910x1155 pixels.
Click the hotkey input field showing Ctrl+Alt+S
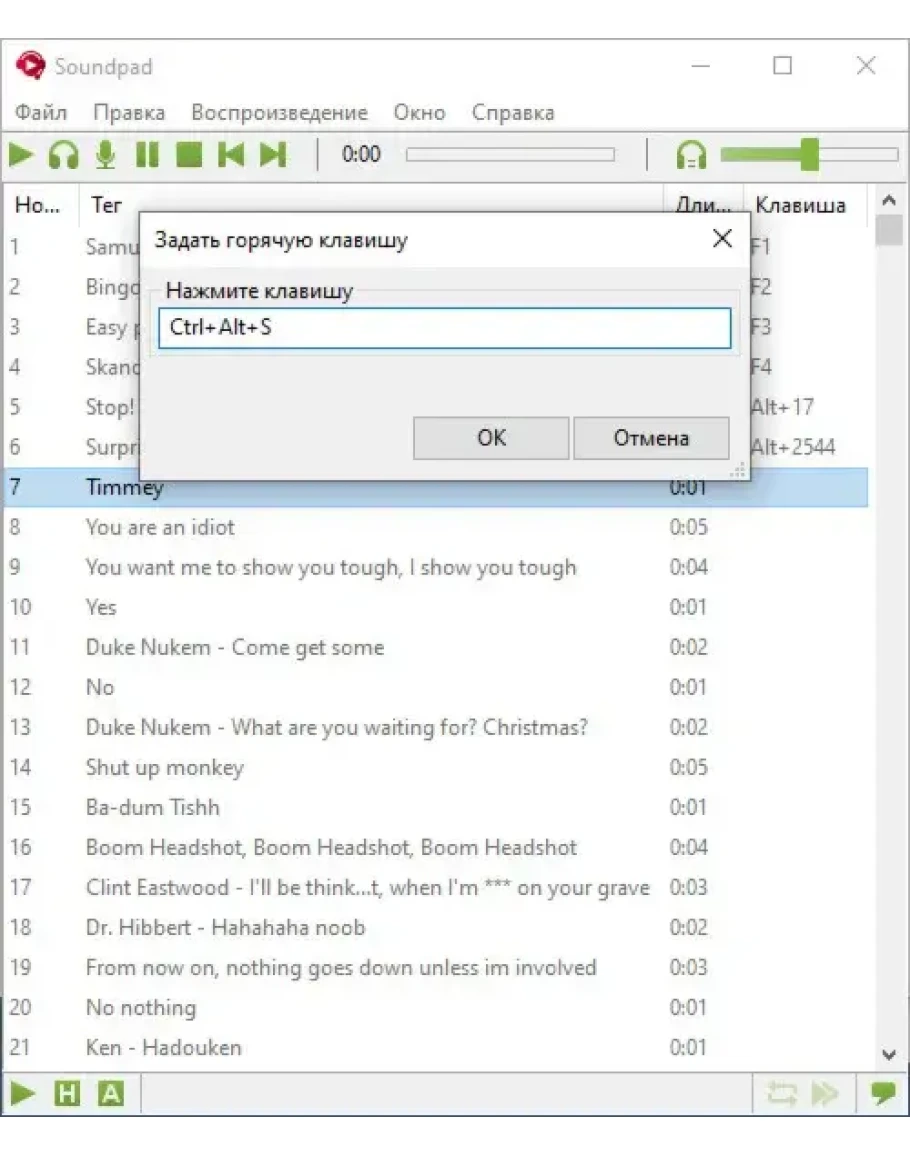[444, 328]
